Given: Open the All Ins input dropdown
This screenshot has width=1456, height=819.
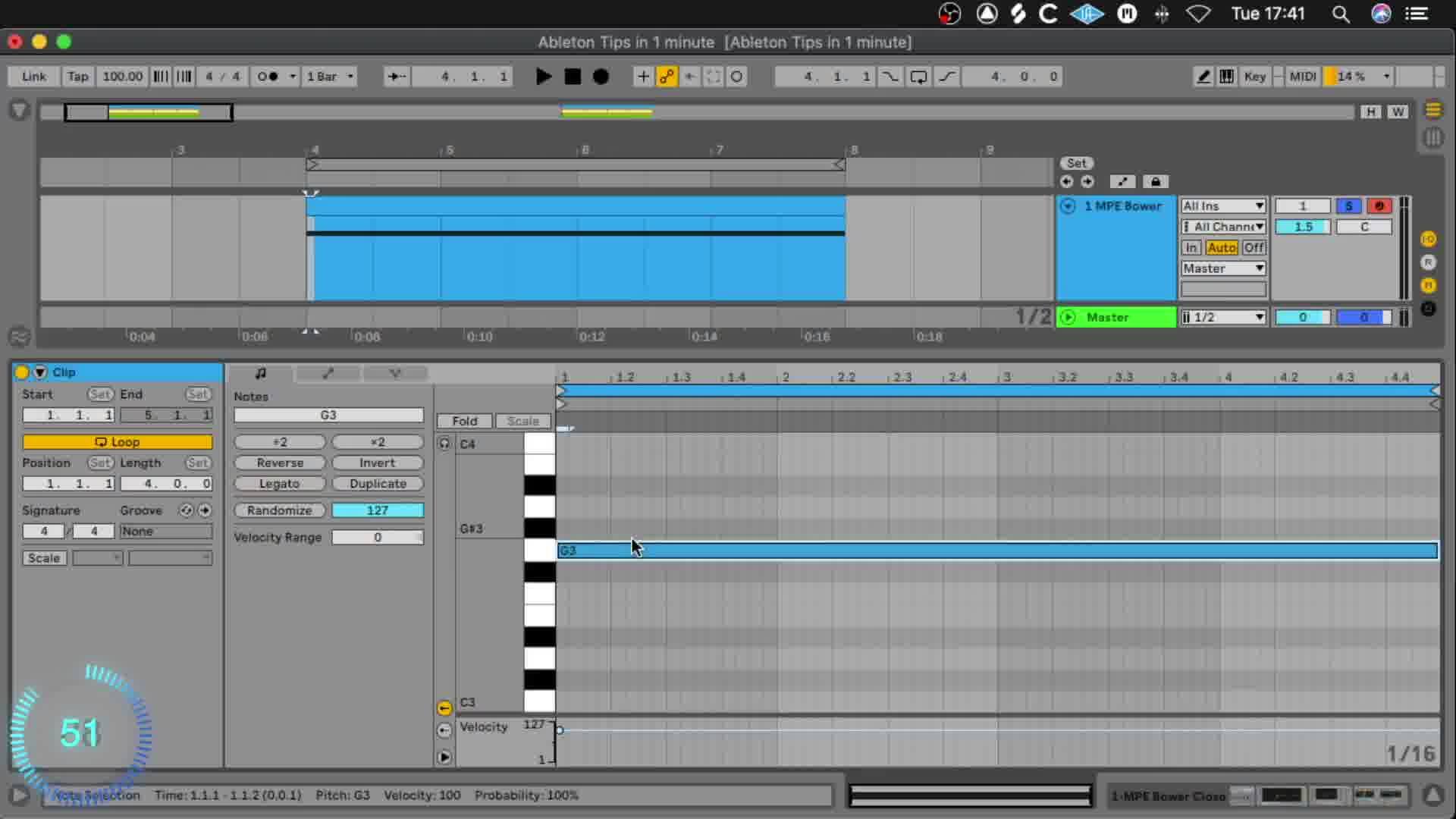Looking at the screenshot, I should (1223, 206).
